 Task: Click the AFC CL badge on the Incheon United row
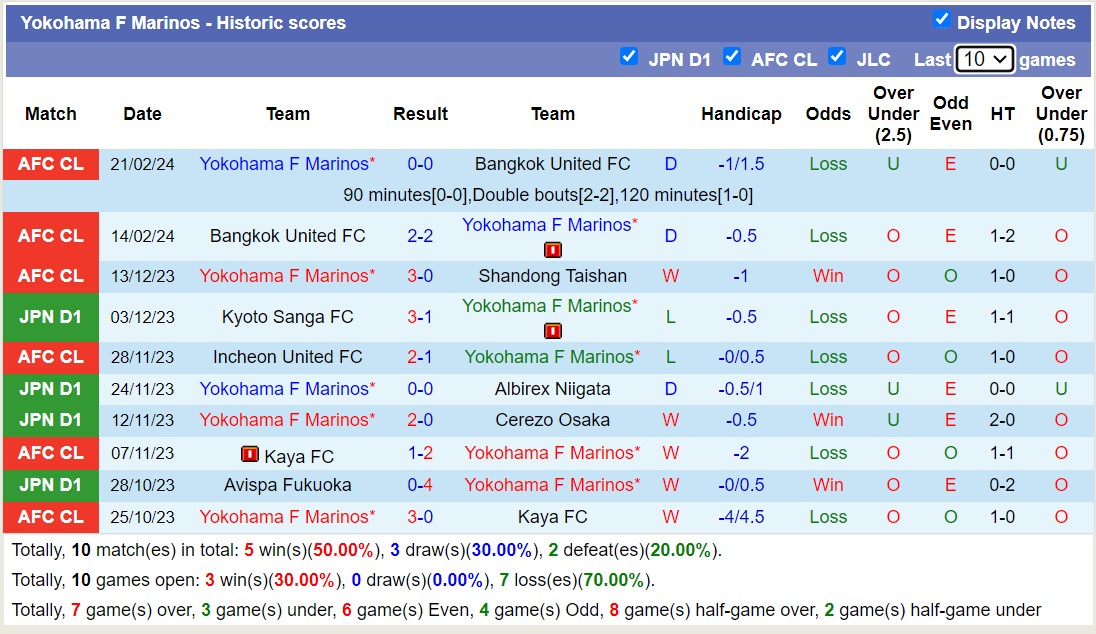tap(50, 357)
